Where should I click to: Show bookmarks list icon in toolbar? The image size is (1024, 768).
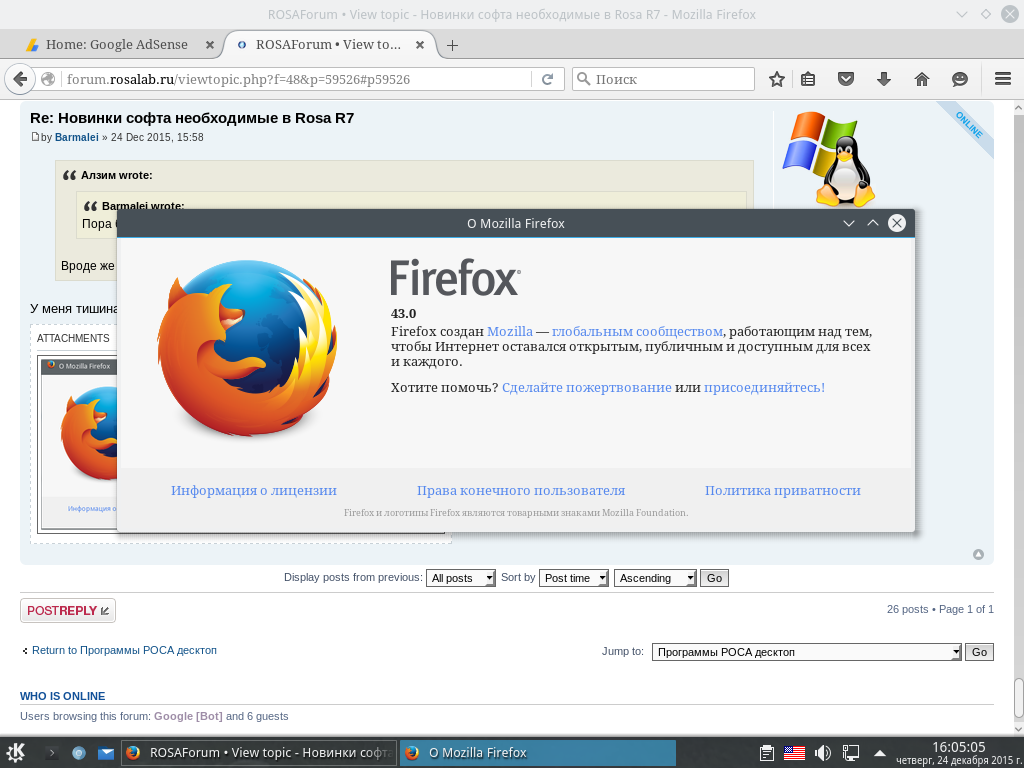point(808,79)
